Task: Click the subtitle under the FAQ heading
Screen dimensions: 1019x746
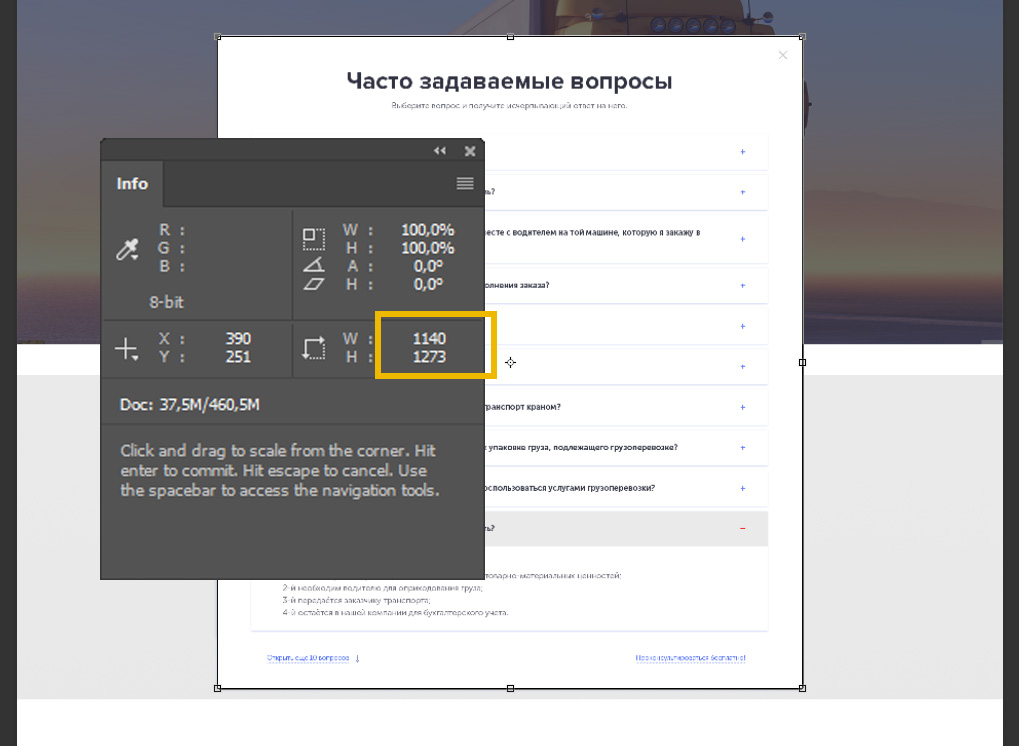Action: click(x=510, y=105)
